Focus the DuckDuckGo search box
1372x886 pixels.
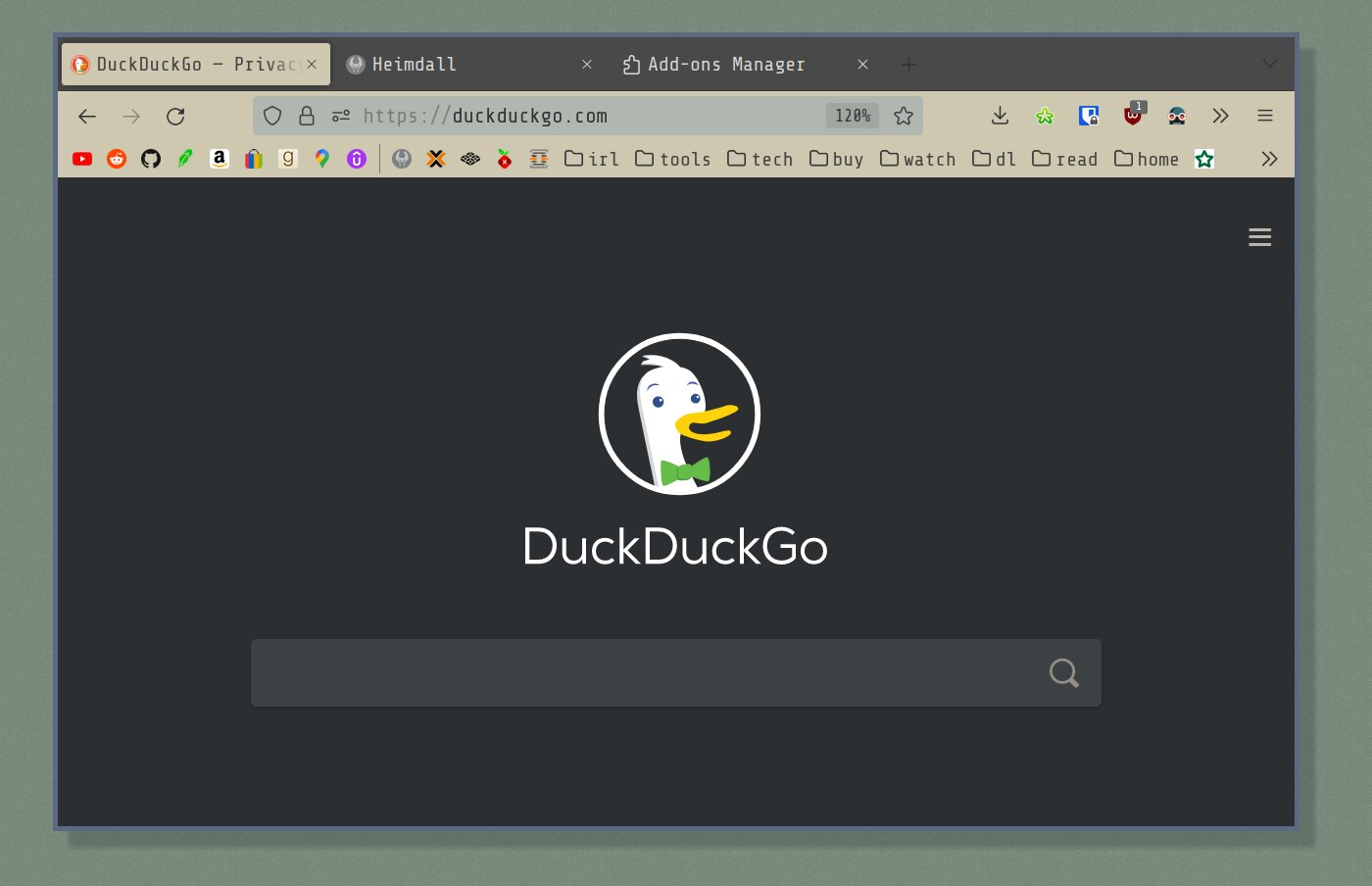click(x=676, y=673)
